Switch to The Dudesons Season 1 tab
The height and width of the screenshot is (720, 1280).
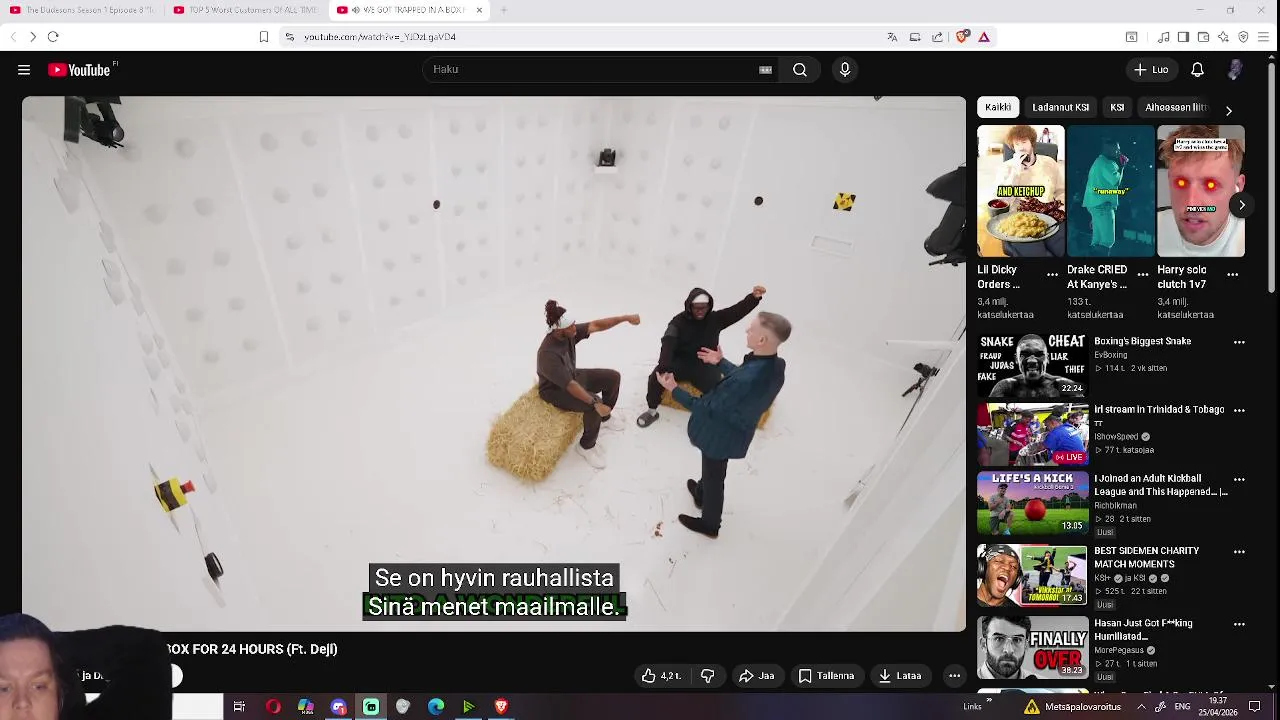tap(82, 10)
